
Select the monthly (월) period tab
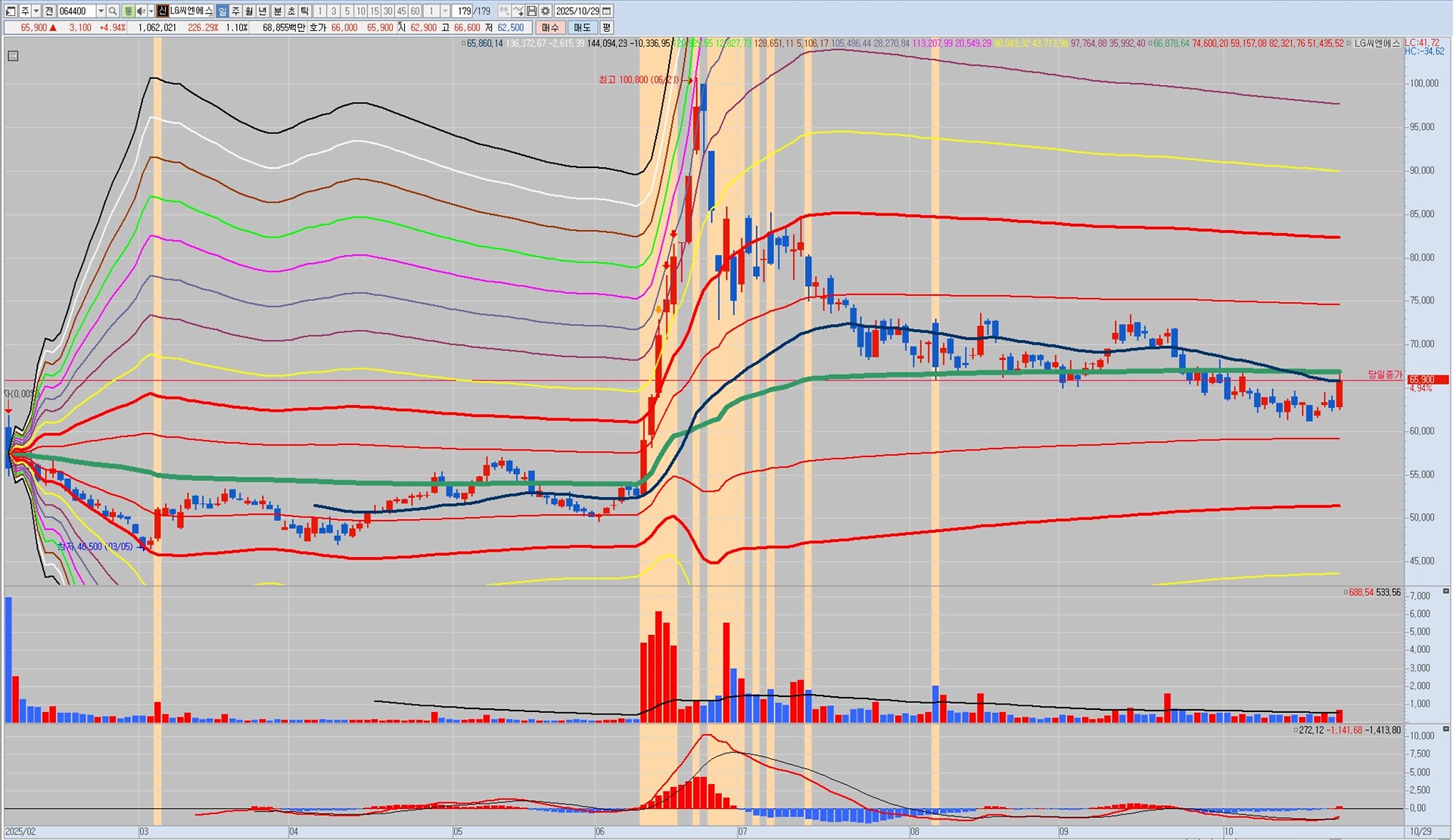pos(249,11)
